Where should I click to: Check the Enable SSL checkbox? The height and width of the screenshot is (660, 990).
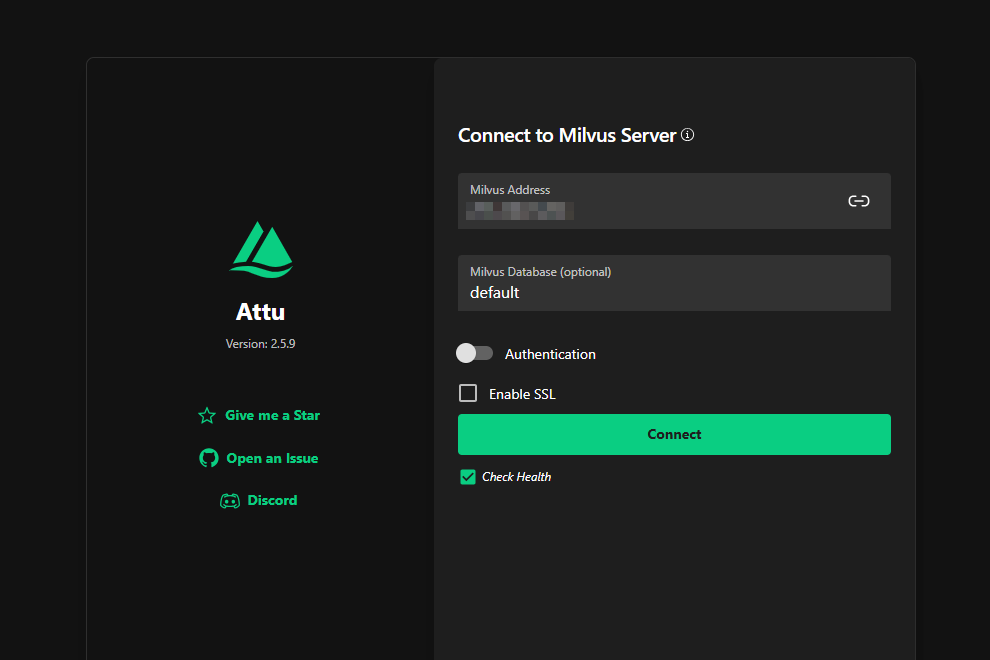[468, 393]
